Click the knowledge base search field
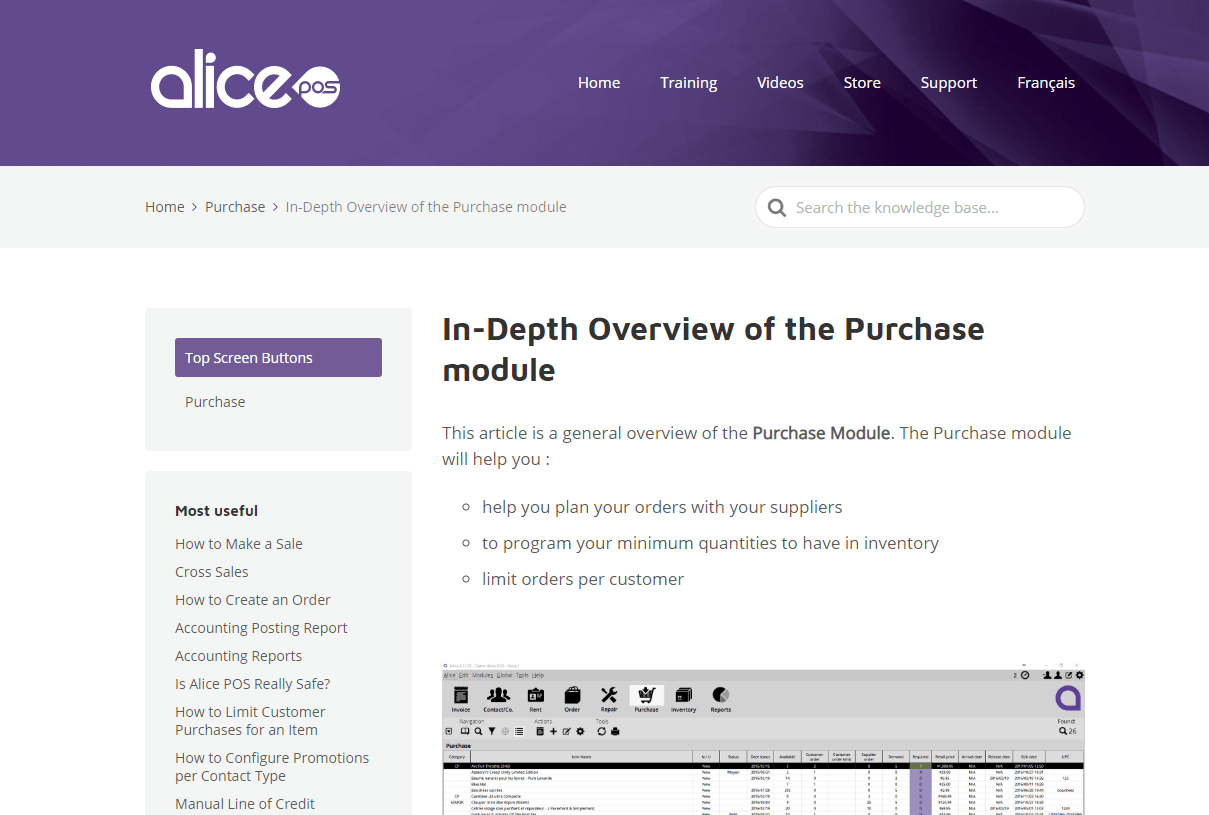Image resolution: width=1209 pixels, height=815 pixels. (x=919, y=207)
